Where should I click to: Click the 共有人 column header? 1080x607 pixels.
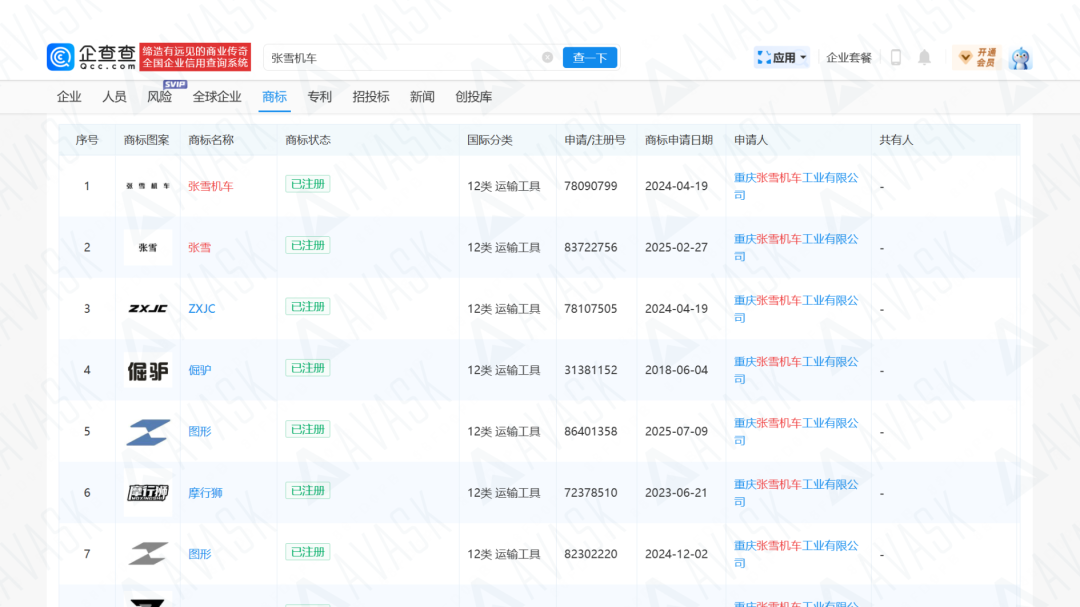(x=896, y=140)
